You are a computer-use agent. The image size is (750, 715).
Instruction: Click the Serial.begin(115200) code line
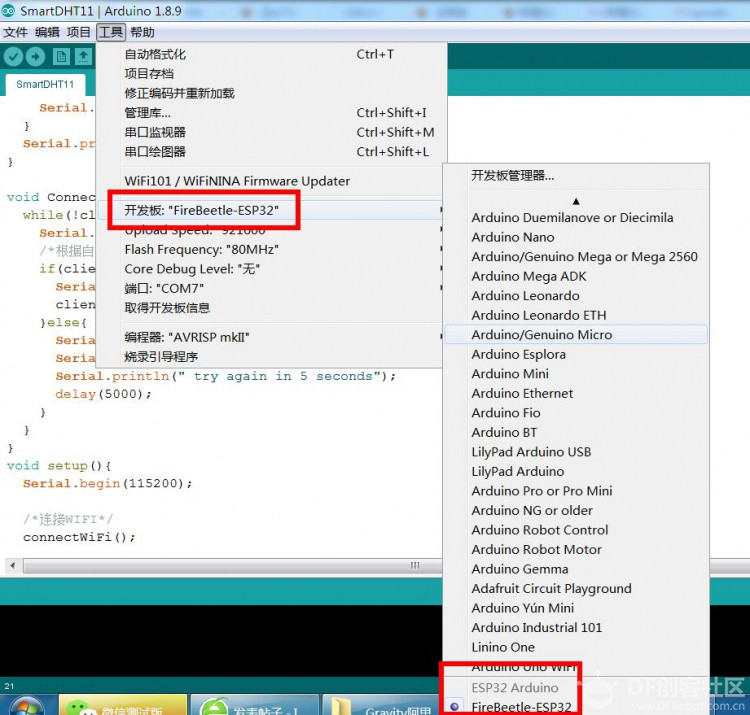point(108,484)
